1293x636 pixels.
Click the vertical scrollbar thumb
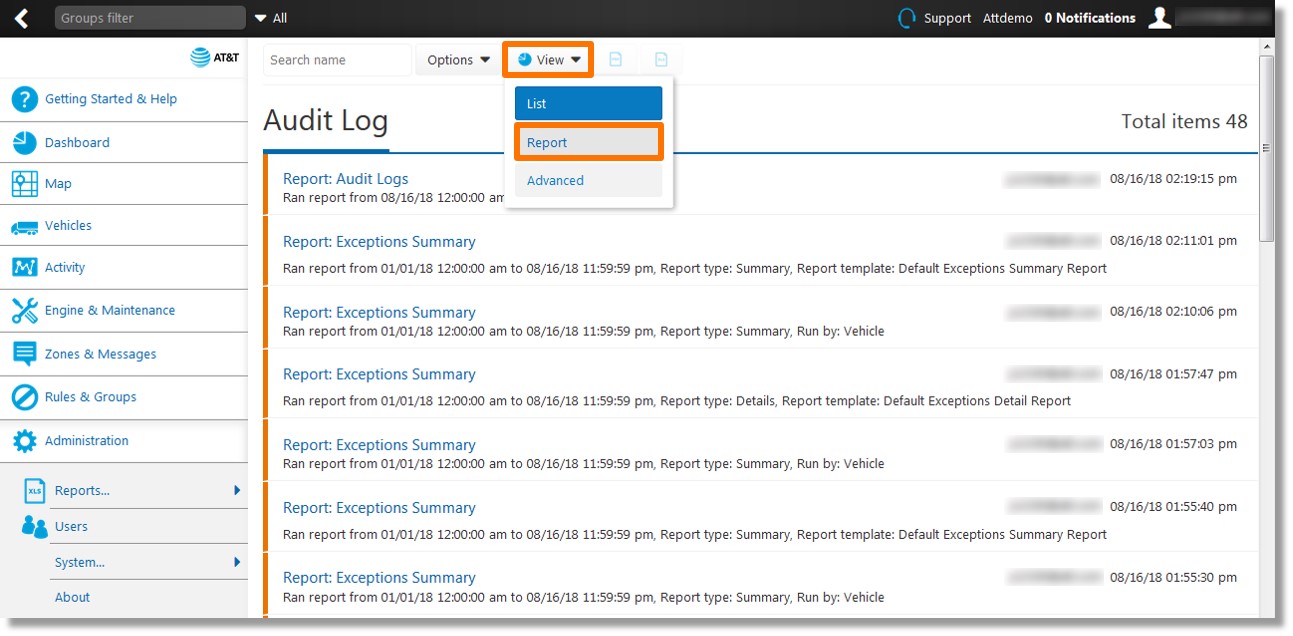pyautogui.click(x=1266, y=148)
